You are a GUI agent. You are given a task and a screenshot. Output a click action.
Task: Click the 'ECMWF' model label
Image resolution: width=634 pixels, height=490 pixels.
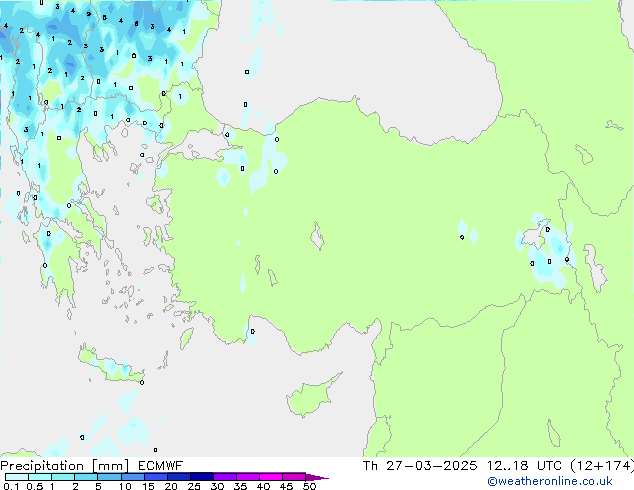161,466
